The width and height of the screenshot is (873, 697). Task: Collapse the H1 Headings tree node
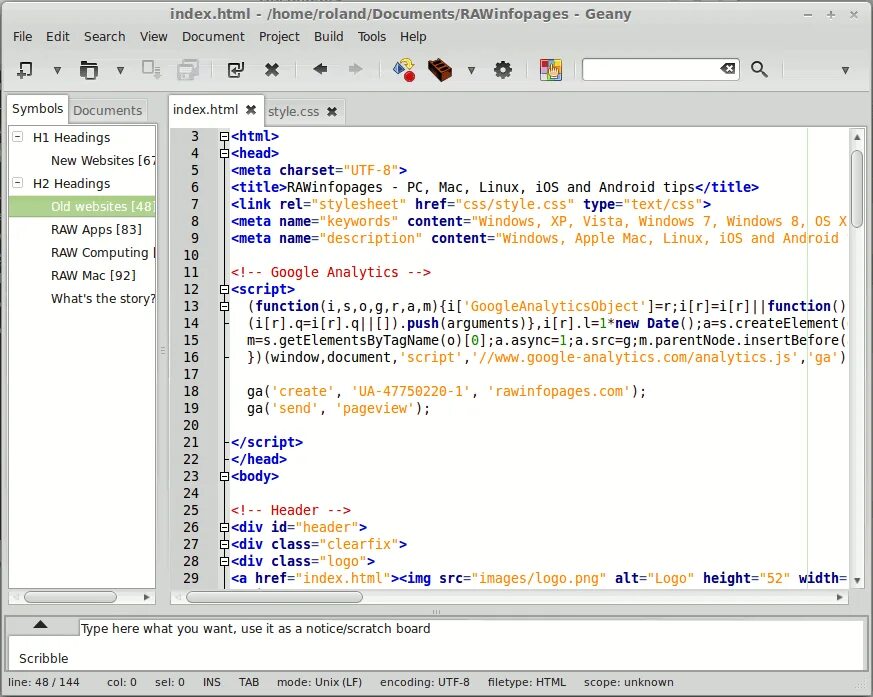point(18,136)
